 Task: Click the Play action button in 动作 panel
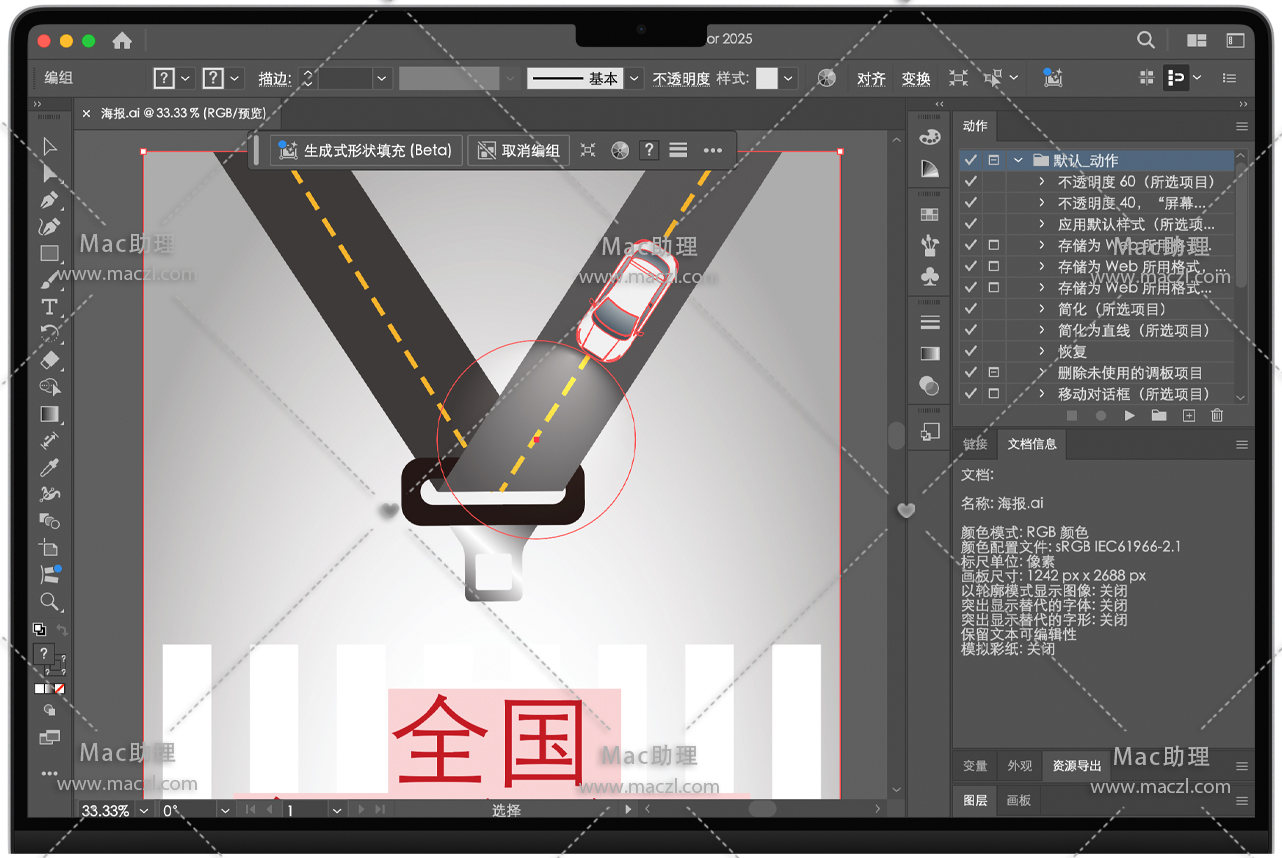click(x=1130, y=415)
